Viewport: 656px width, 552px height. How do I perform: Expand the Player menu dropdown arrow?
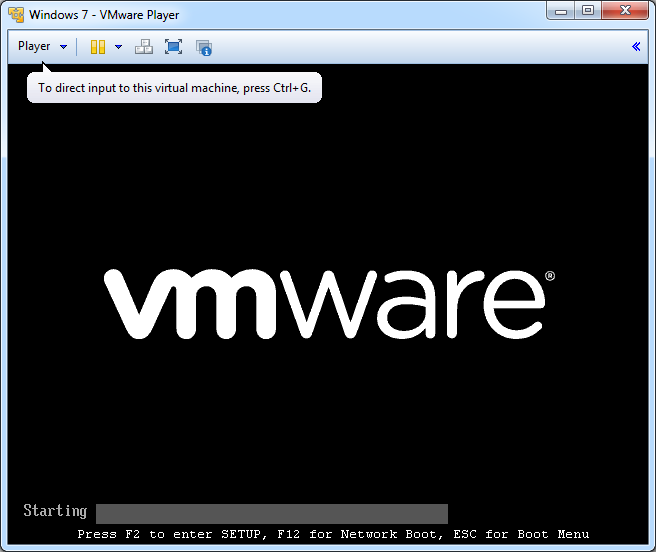pos(64,47)
